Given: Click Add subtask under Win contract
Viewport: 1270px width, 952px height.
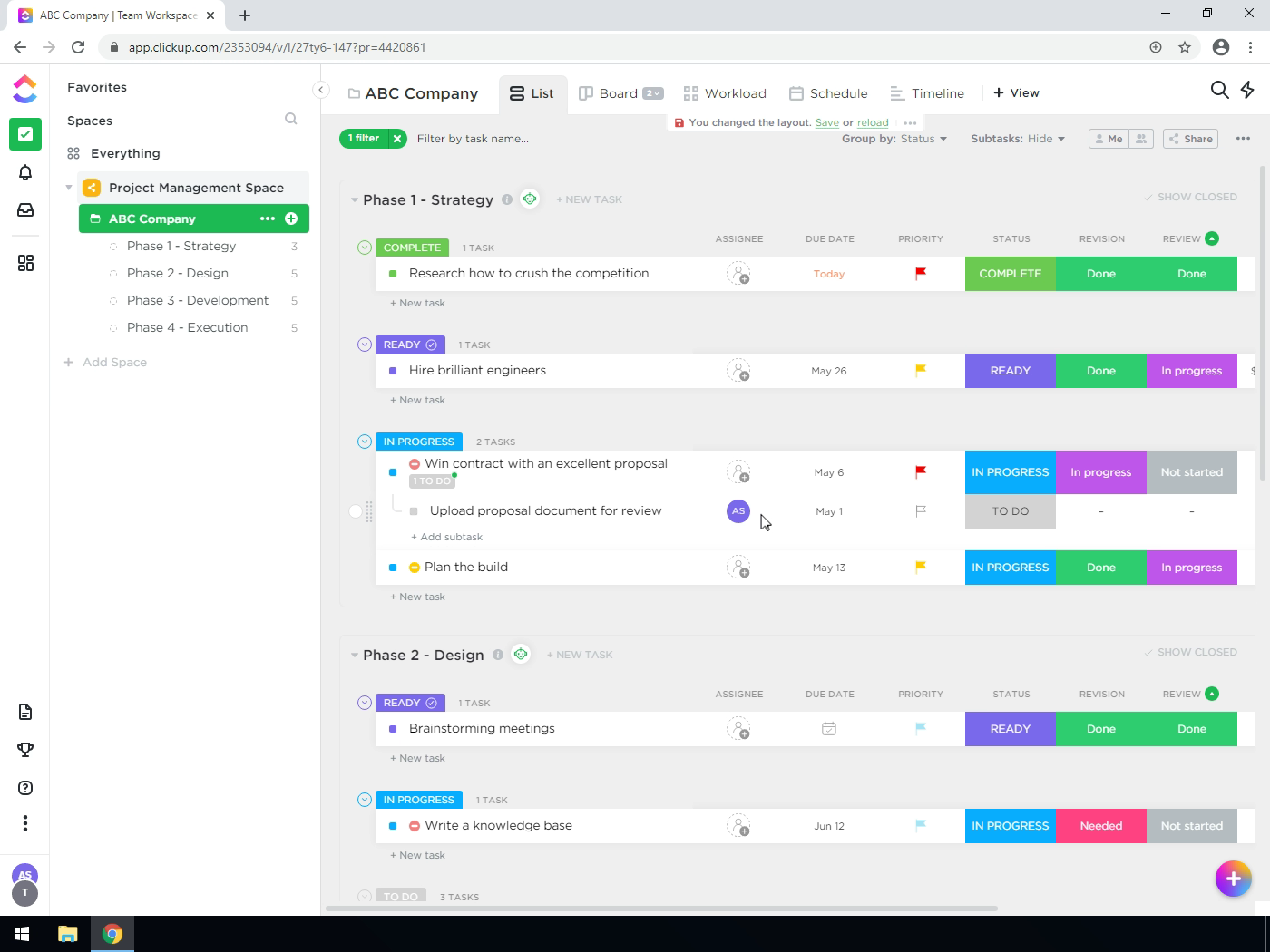Looking at the screenshot, I should [446, 537].
